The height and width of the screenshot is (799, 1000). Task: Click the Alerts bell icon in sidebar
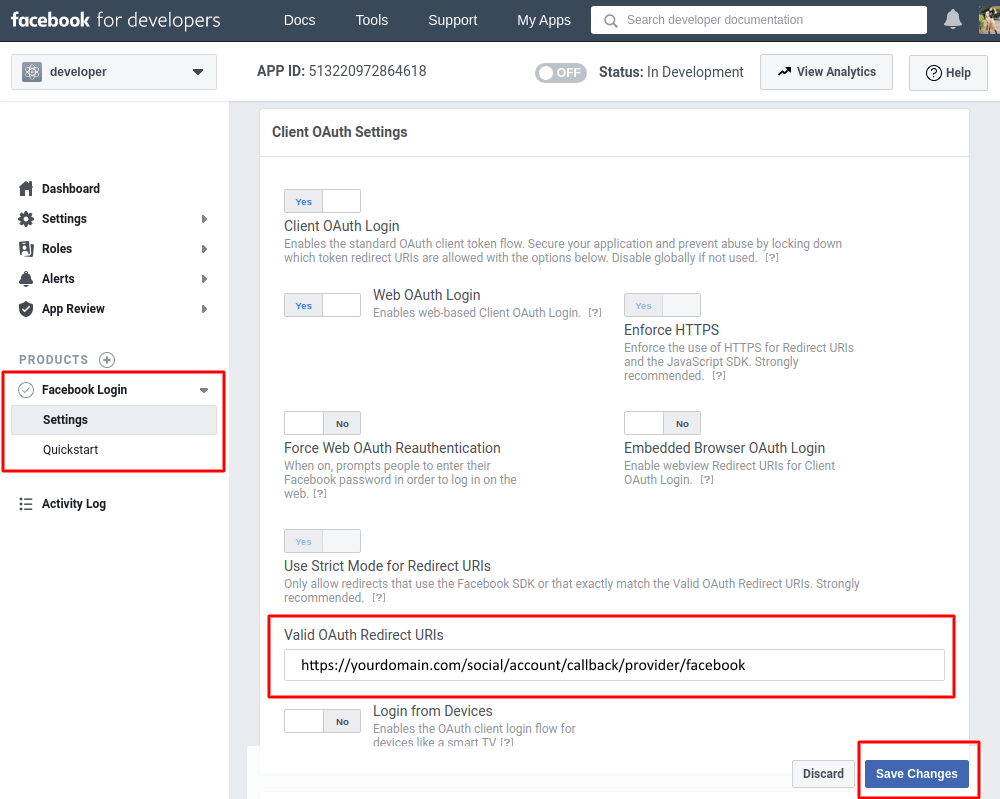(x=26, y=279)
